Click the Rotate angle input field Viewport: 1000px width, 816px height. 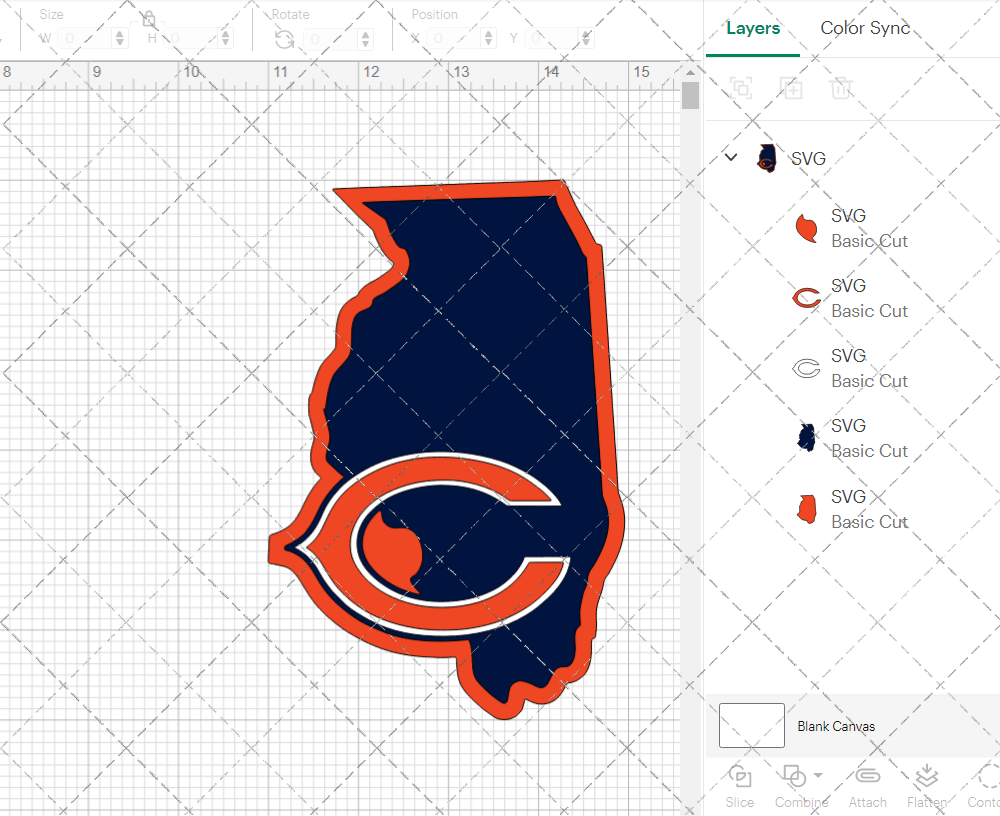coord(330,39)
